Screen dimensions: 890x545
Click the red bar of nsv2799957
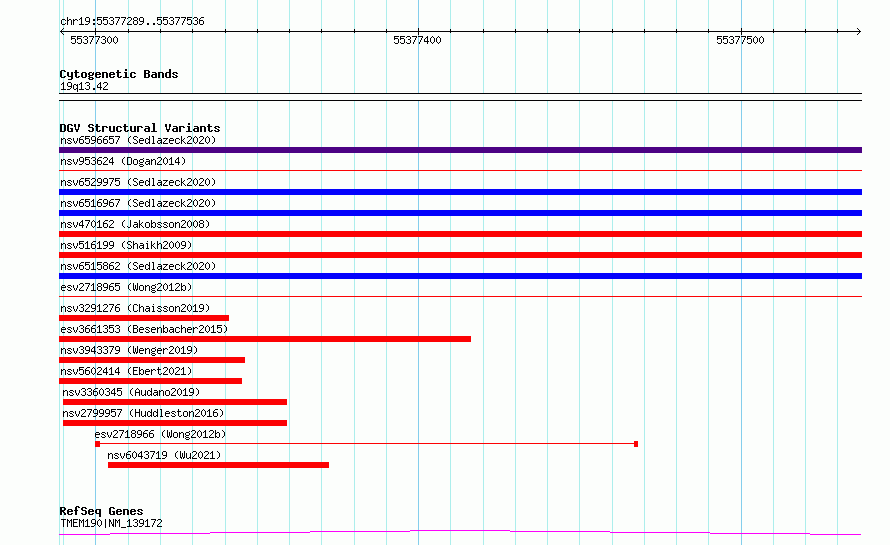point(175,423)
